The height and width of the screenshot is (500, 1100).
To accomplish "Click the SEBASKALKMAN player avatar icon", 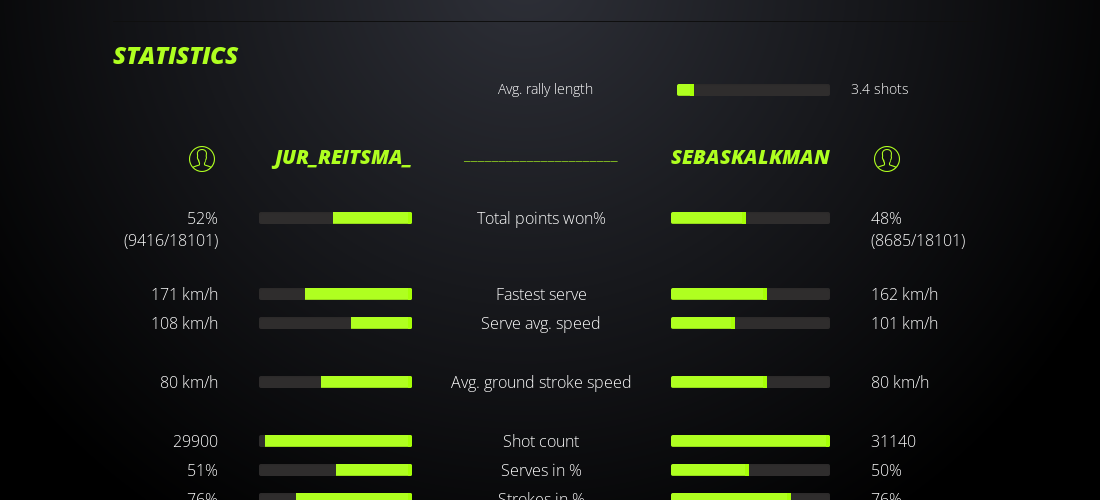I will click(887, 159).
